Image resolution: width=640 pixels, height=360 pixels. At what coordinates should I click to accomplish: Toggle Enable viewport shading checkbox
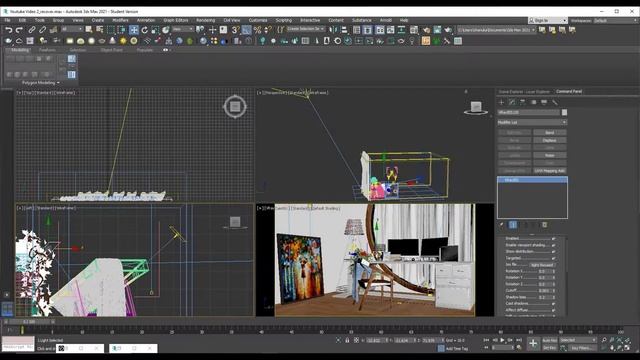pyautogui.click(x=553, y=245)
